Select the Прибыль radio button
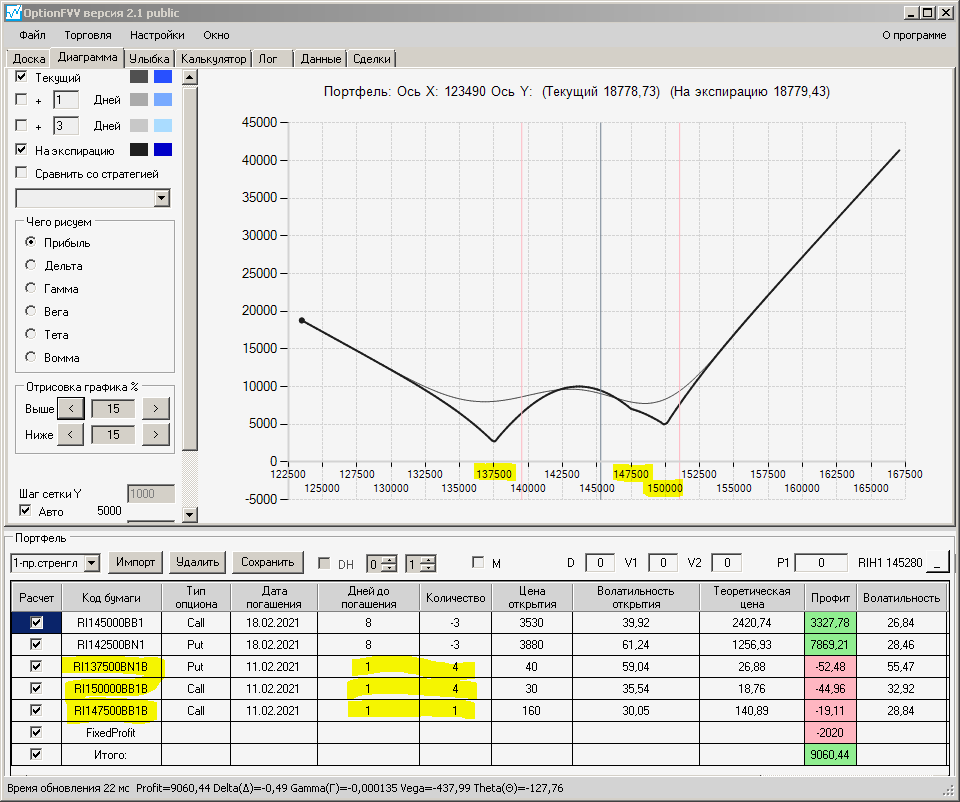Image resolution: width=960 pixels, height=802 pixels. [31, 242]
